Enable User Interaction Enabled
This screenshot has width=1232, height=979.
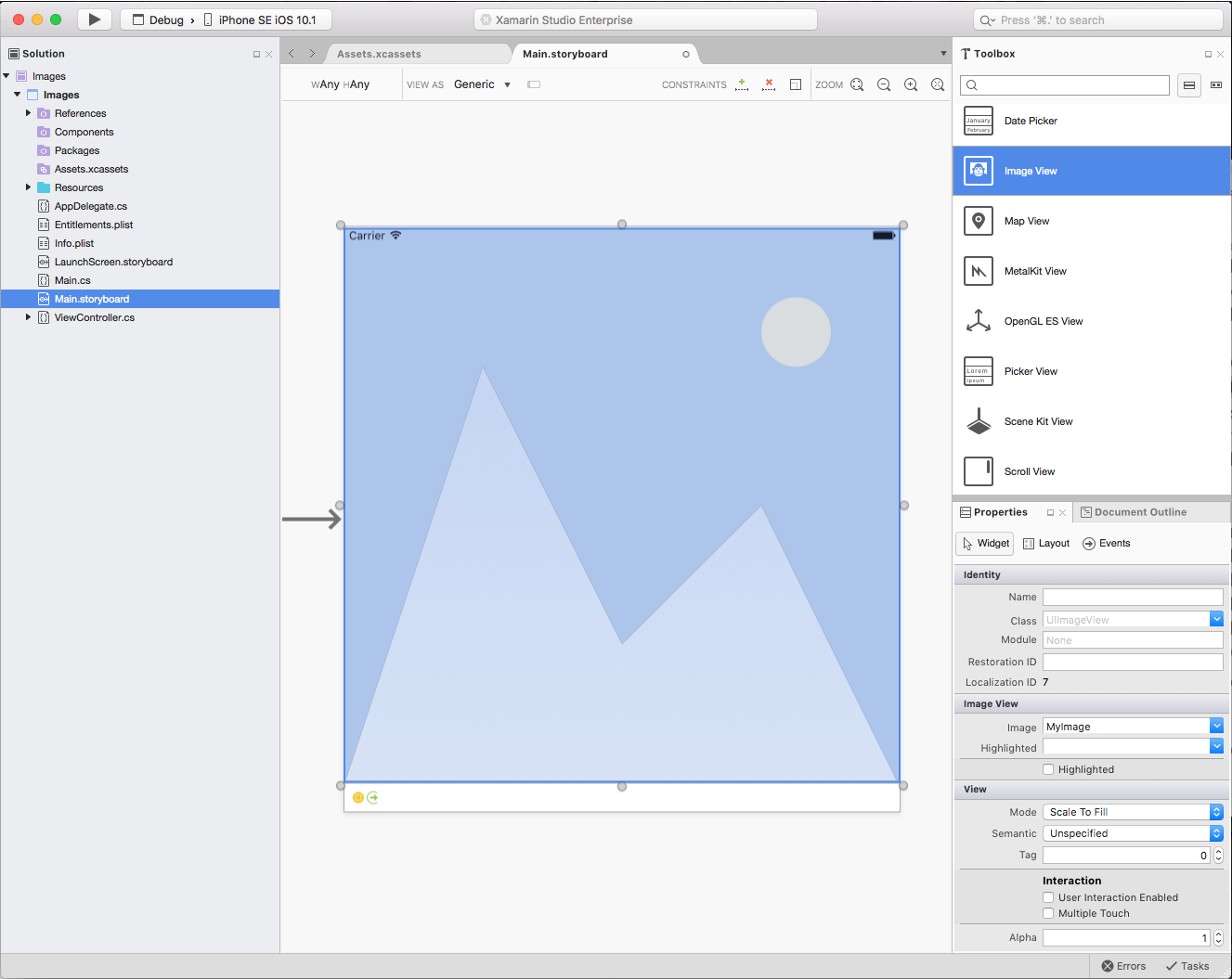[1048, 897]
